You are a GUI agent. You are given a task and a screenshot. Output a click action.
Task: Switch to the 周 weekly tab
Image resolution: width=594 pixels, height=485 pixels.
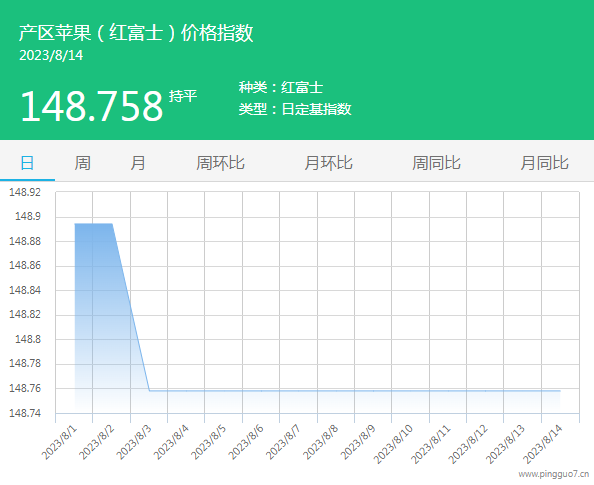[x=82, y=163]
